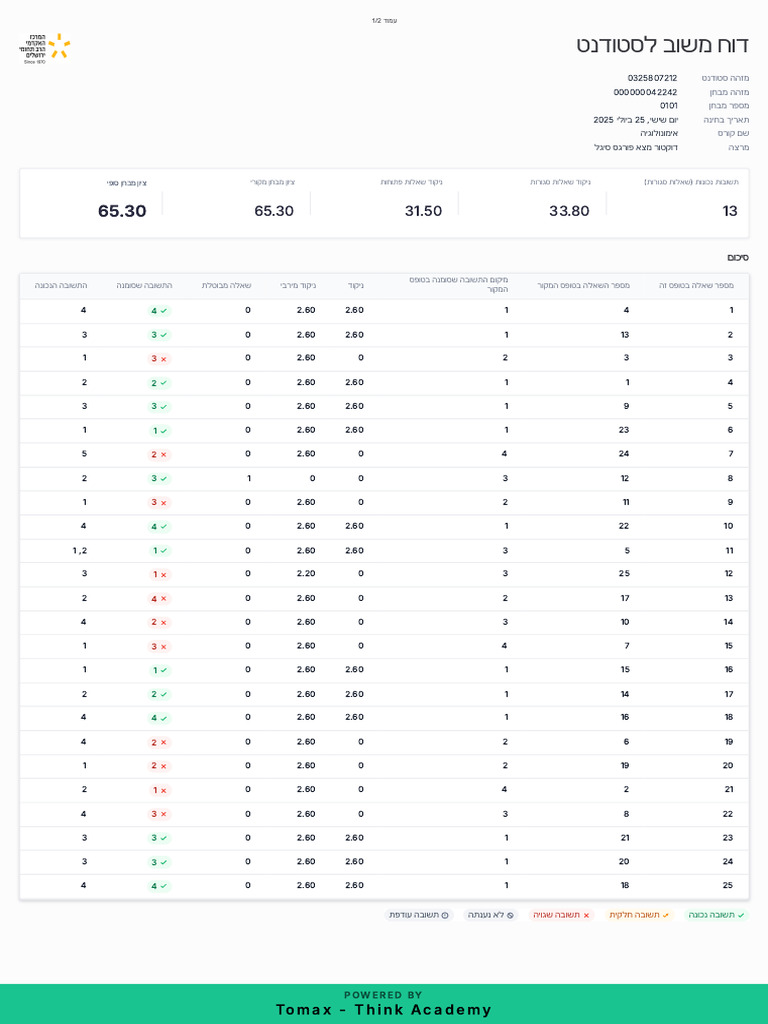Click the green checkmark badge for question 1
Image resolution: width=768 pixels, height=1024 pixels.
point(159,311)
